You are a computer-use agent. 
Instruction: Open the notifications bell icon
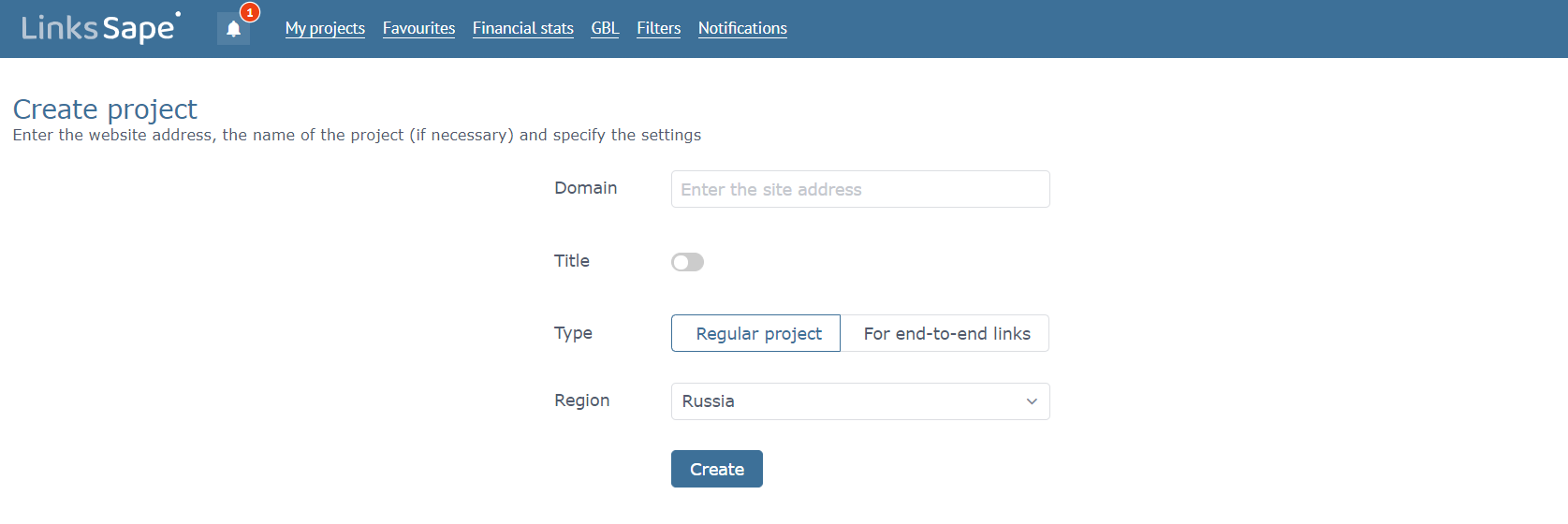tap(233, 29)
